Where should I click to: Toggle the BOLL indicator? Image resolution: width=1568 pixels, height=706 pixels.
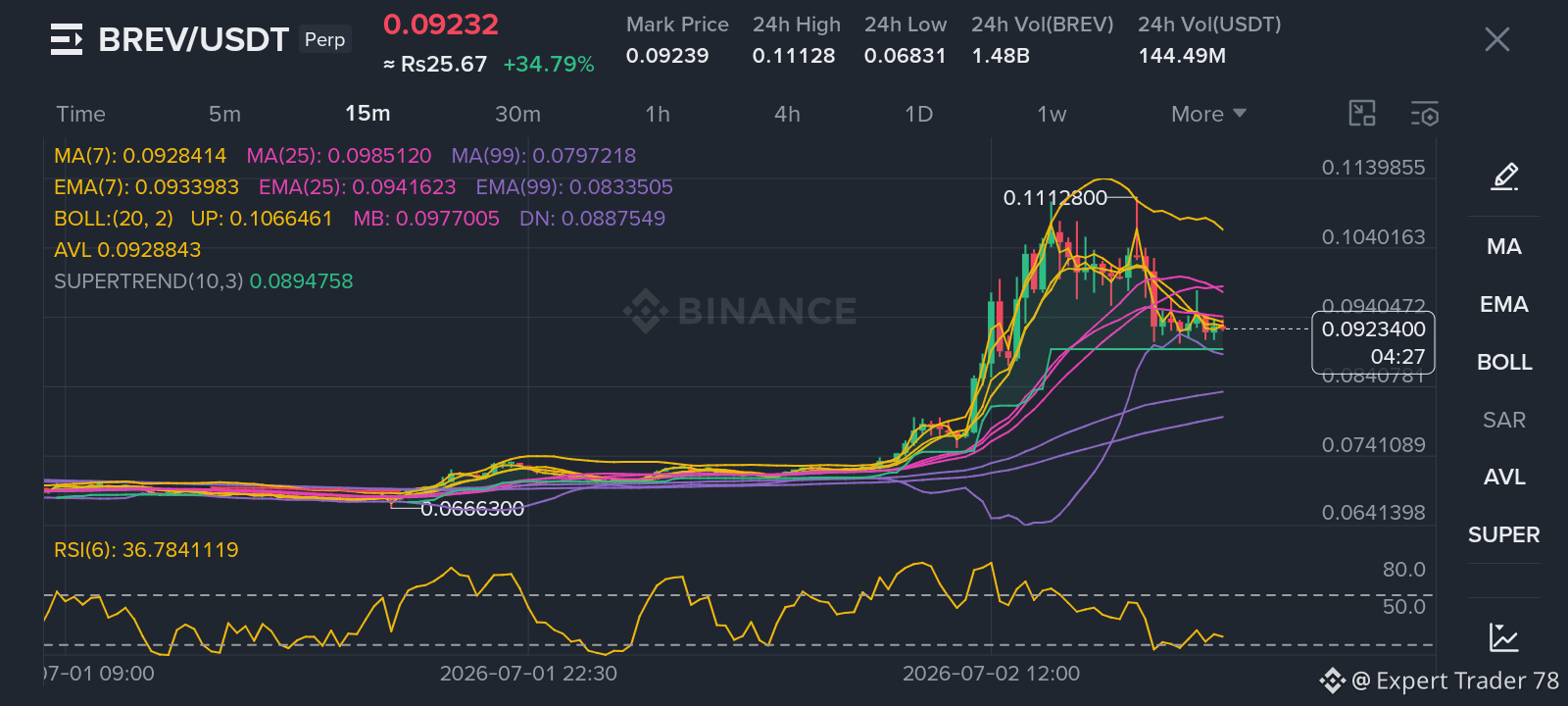[1504, 362]
